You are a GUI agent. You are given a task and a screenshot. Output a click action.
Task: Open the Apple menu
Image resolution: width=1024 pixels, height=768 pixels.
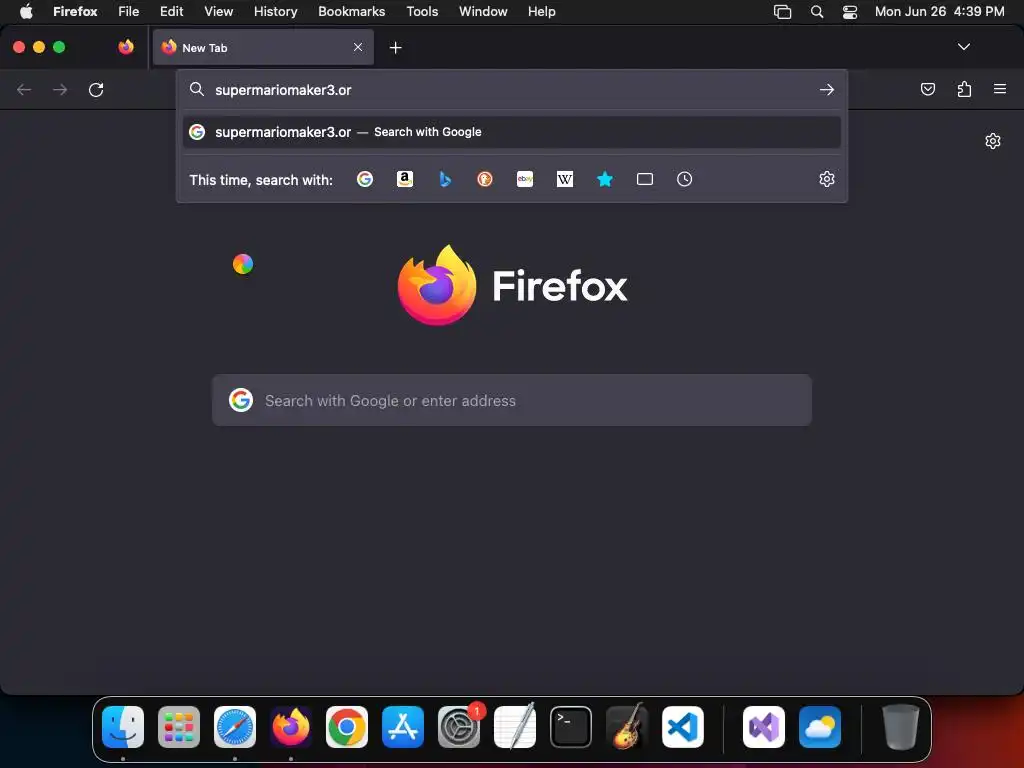tap(26, 11)
